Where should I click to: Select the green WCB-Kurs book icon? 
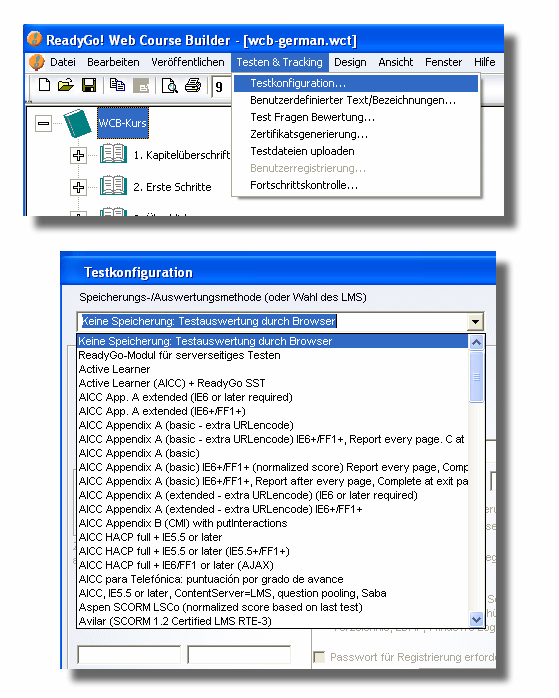click(x=77, y=123)
